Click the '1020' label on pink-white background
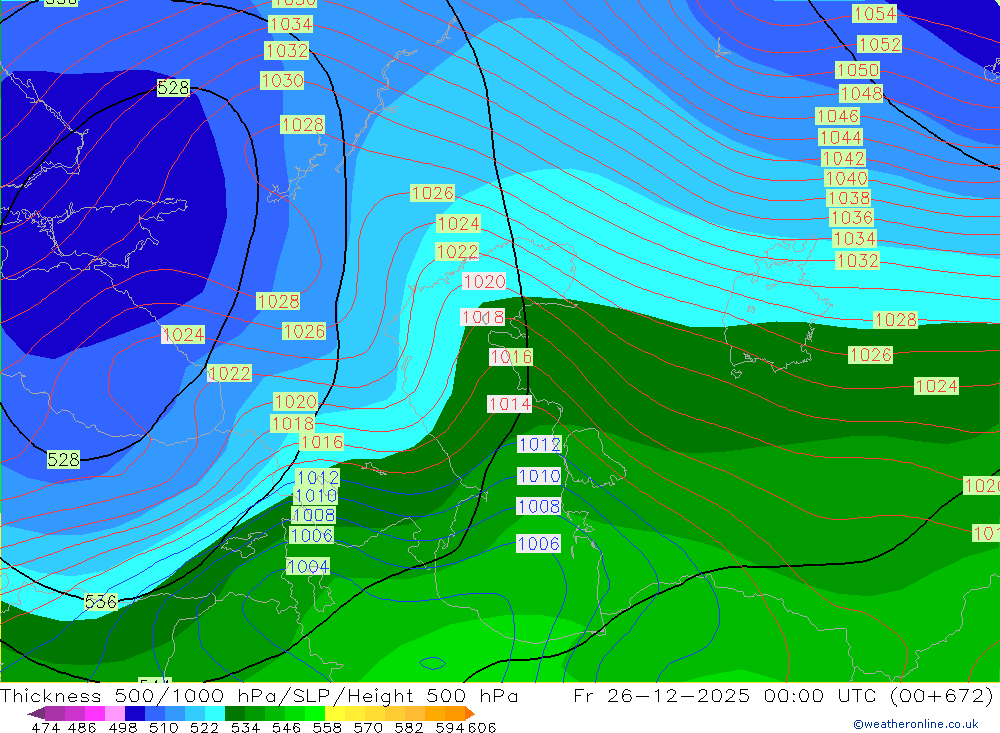Image resolution: width=1000 pixels, height=733 pixels. pyautogui.click(x=484, y=281)
